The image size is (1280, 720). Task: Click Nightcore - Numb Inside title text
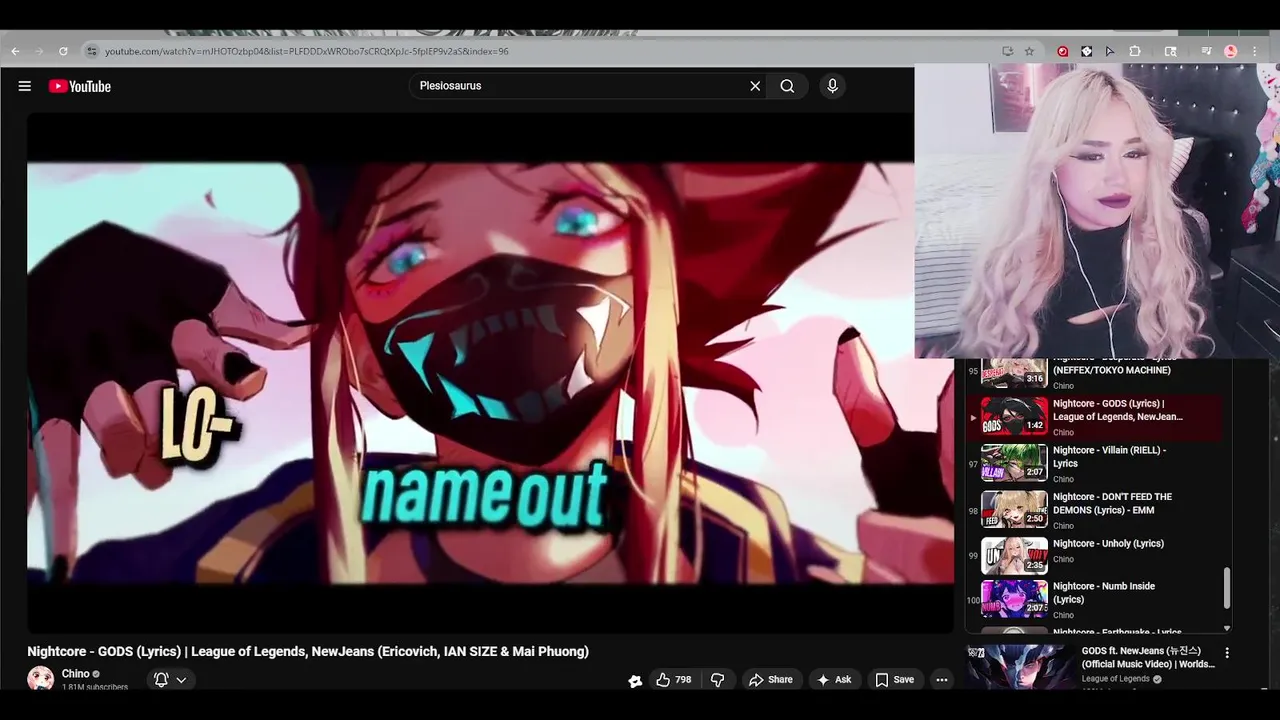click(x=1104, y=593)
